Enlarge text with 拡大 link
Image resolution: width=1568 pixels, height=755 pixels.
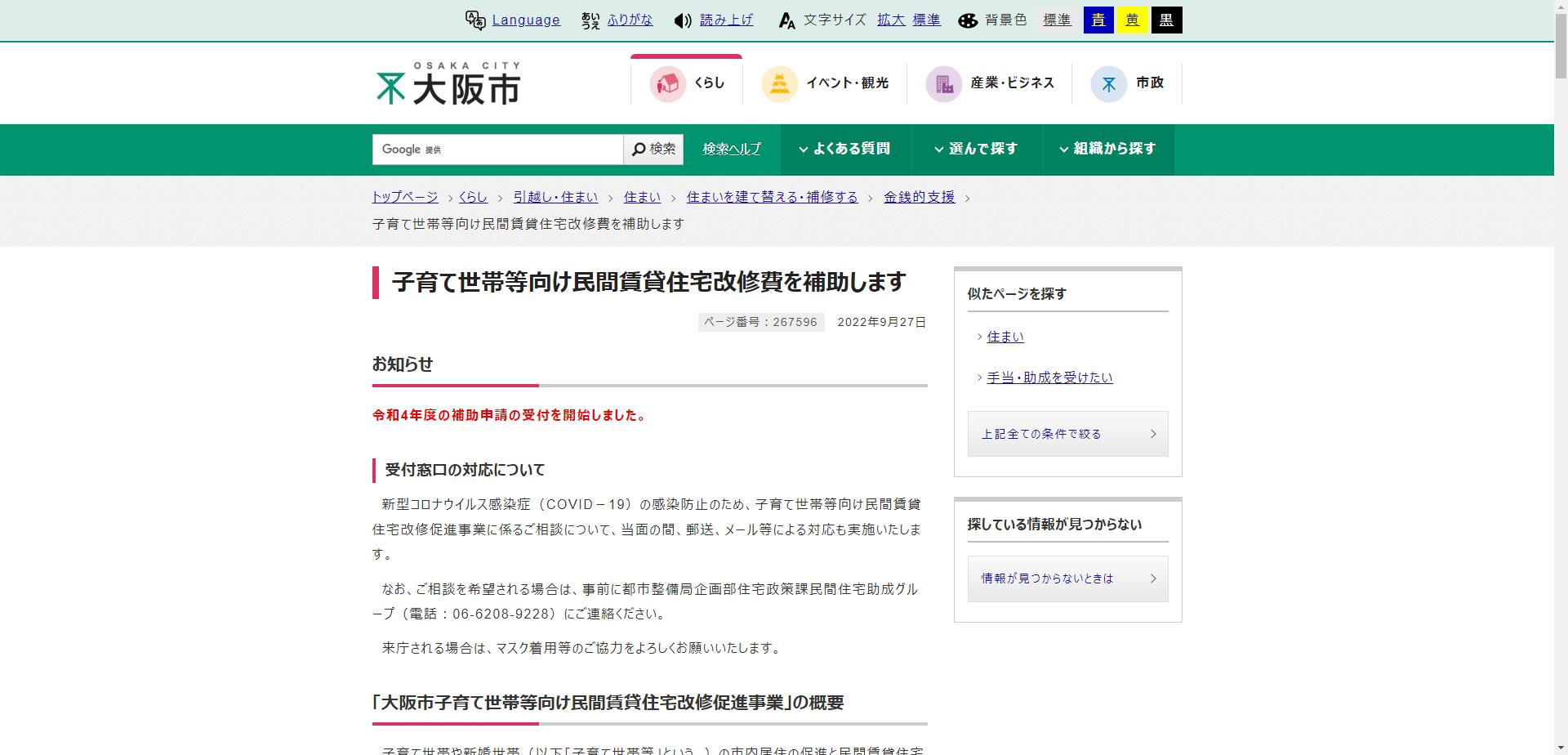tap(891, 20)
